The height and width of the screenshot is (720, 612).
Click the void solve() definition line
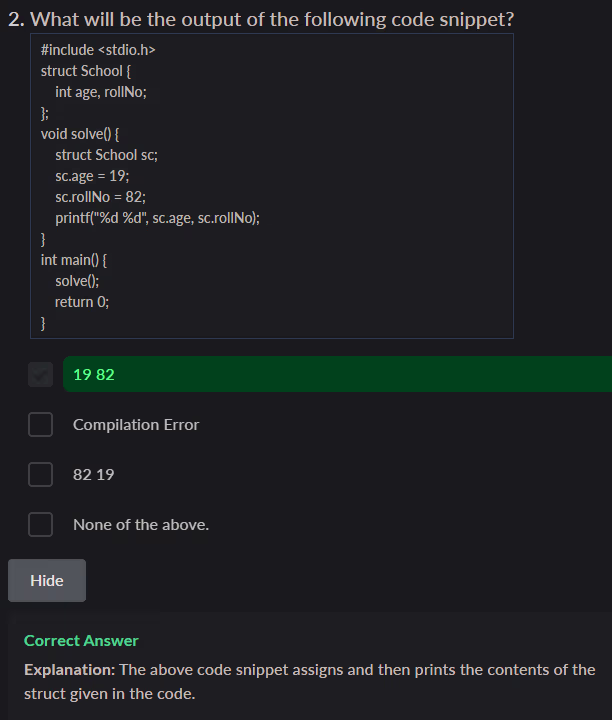point(81,133)
